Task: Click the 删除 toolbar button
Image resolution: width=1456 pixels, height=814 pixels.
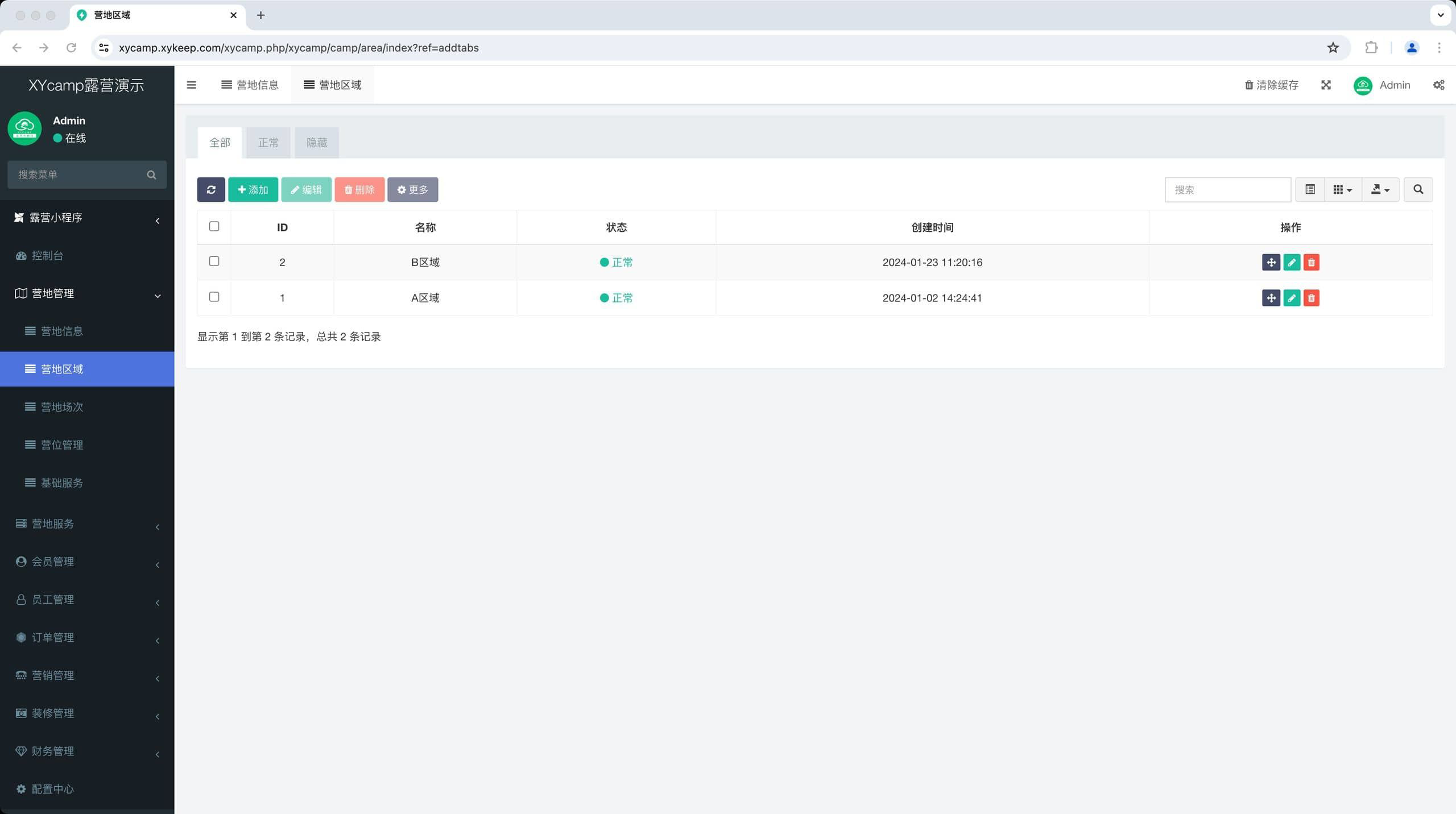Action: (x=359, y=189)
